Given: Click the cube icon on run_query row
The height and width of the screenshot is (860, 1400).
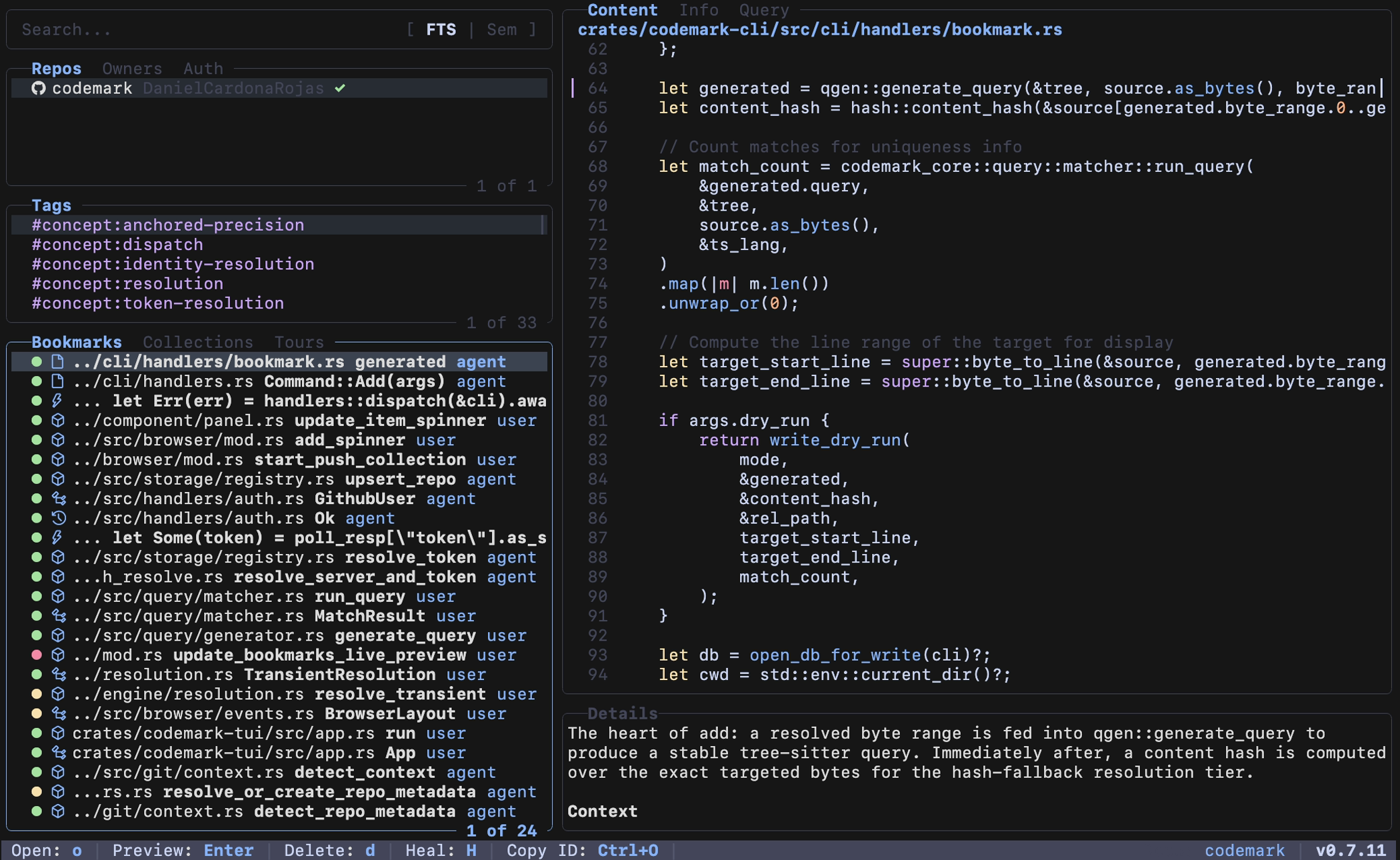Looking at the screenshot, I should click(58, 597).
